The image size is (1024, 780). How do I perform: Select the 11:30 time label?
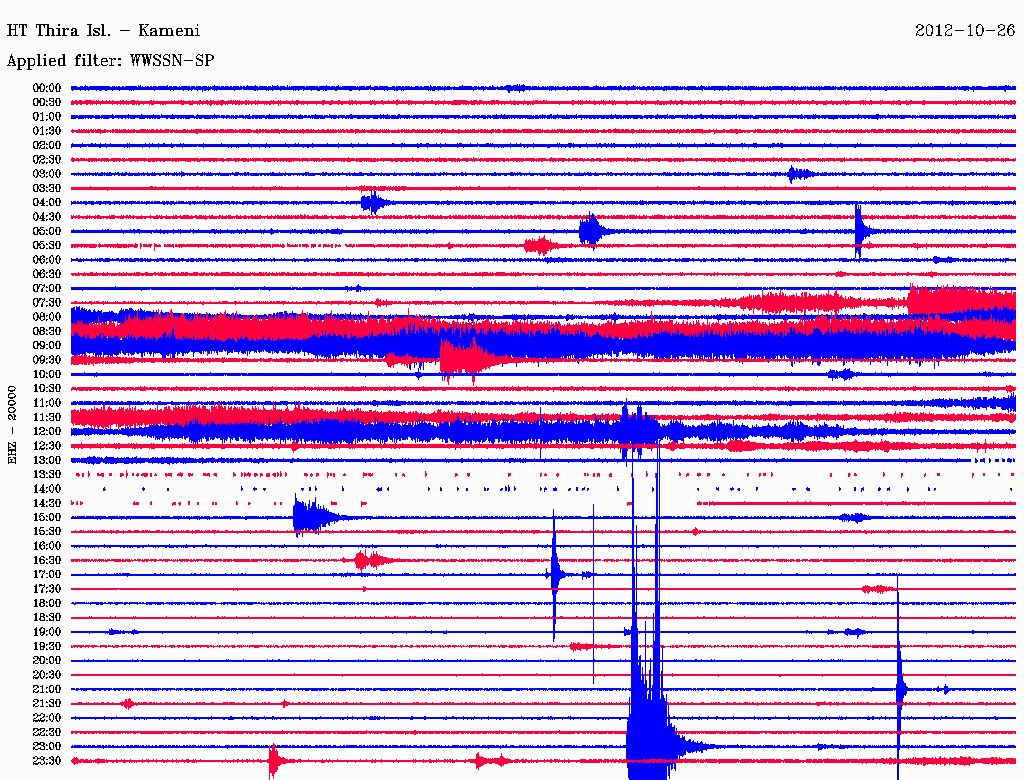(47, 417)
